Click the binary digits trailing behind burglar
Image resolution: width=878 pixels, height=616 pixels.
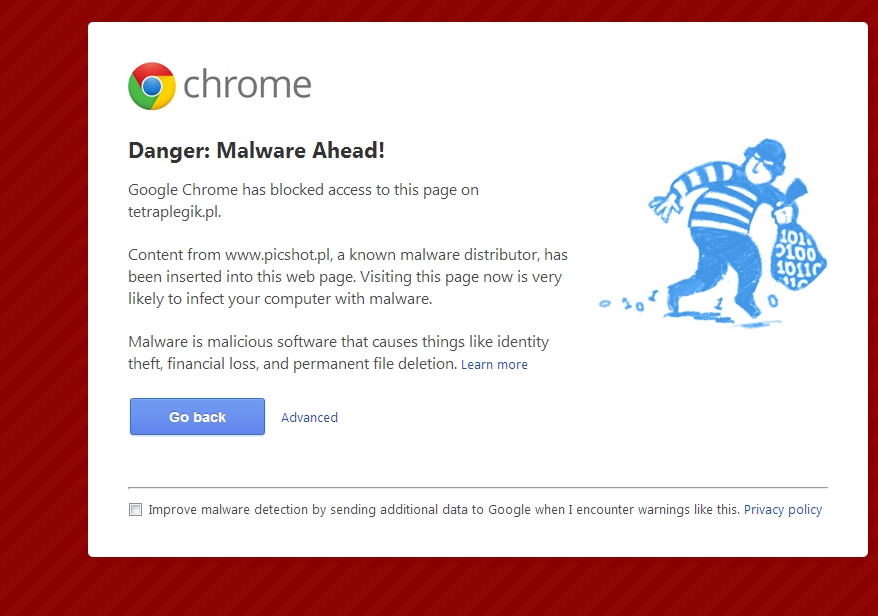pyautogui.click(x=629, y=302)
